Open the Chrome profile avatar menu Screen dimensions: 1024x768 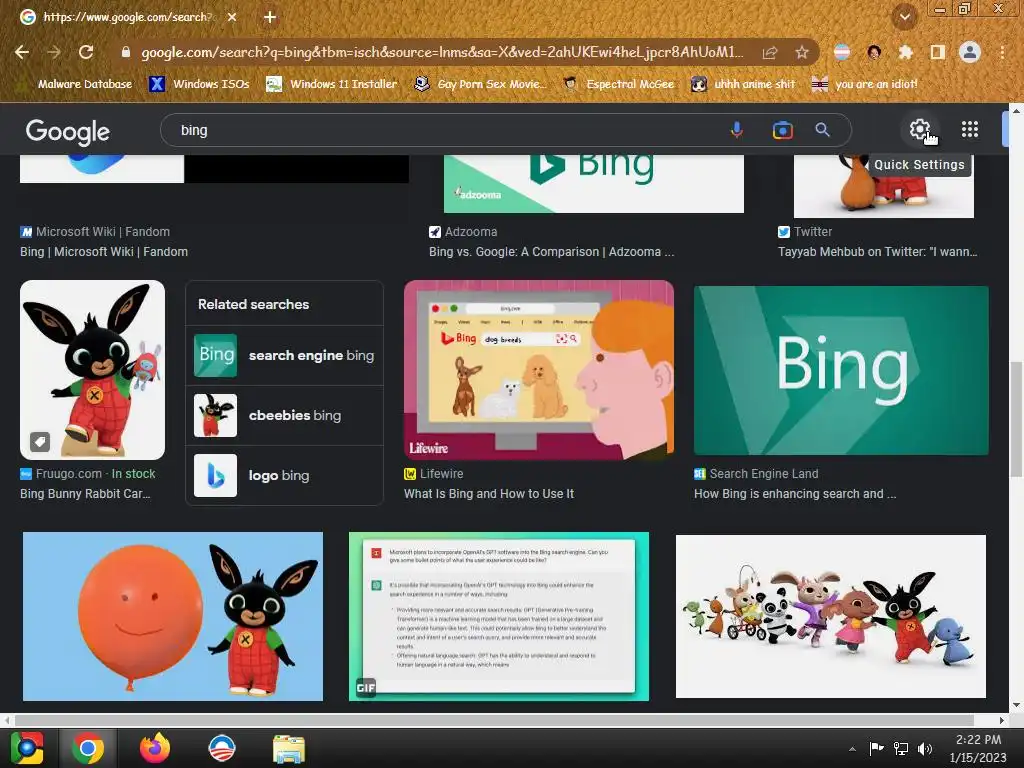coord(969,52)
